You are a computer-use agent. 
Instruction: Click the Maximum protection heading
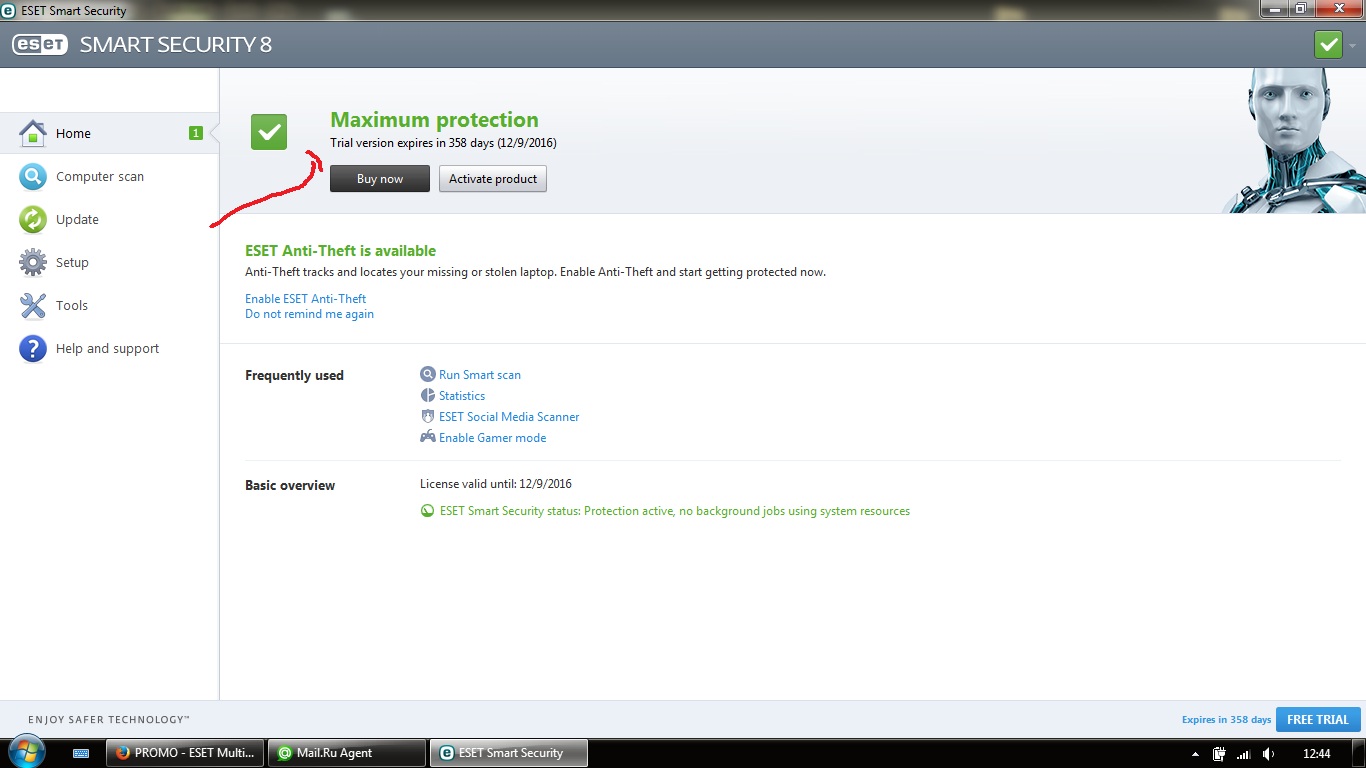[434, 120]
